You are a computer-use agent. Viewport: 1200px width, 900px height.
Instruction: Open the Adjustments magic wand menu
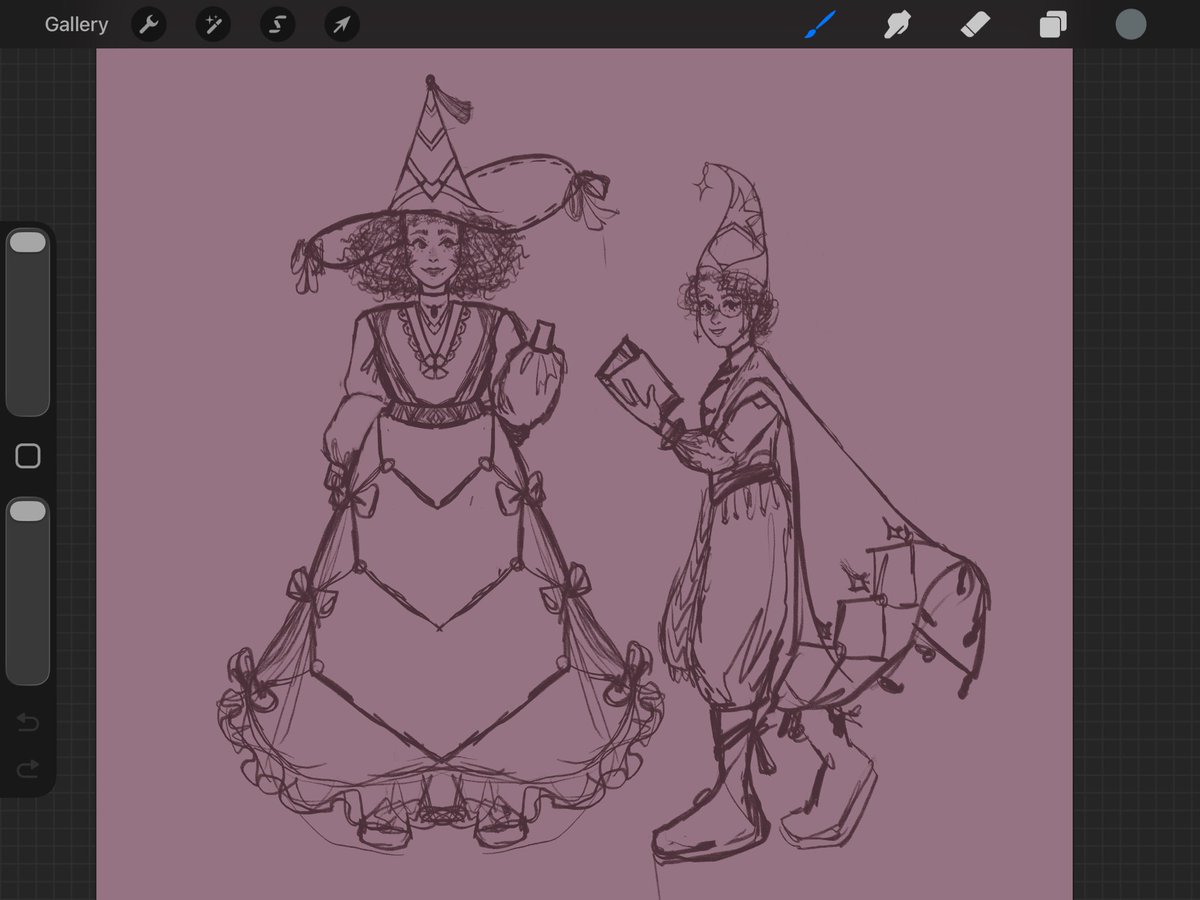pos(213,25)
